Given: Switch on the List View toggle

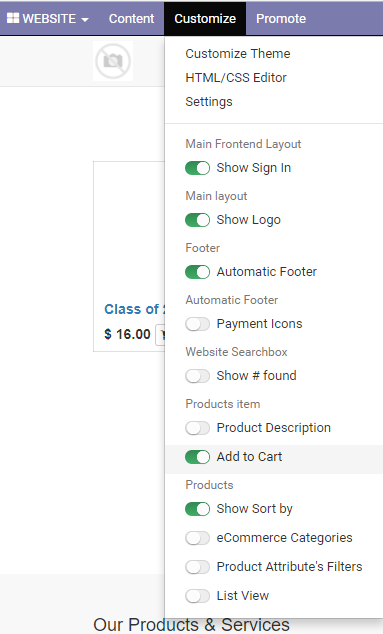Looking at the screenshot, I should pos(197,596).
